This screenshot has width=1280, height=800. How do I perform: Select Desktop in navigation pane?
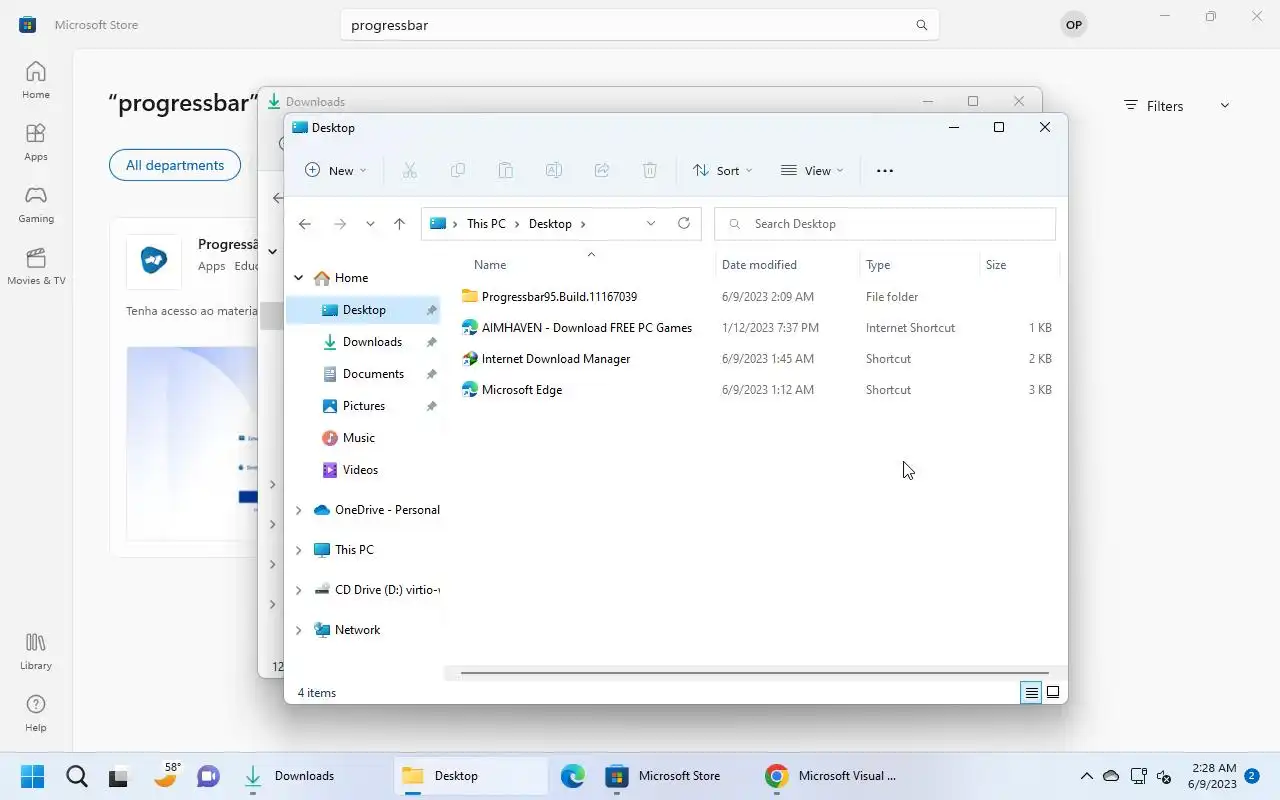click(363, 310)
